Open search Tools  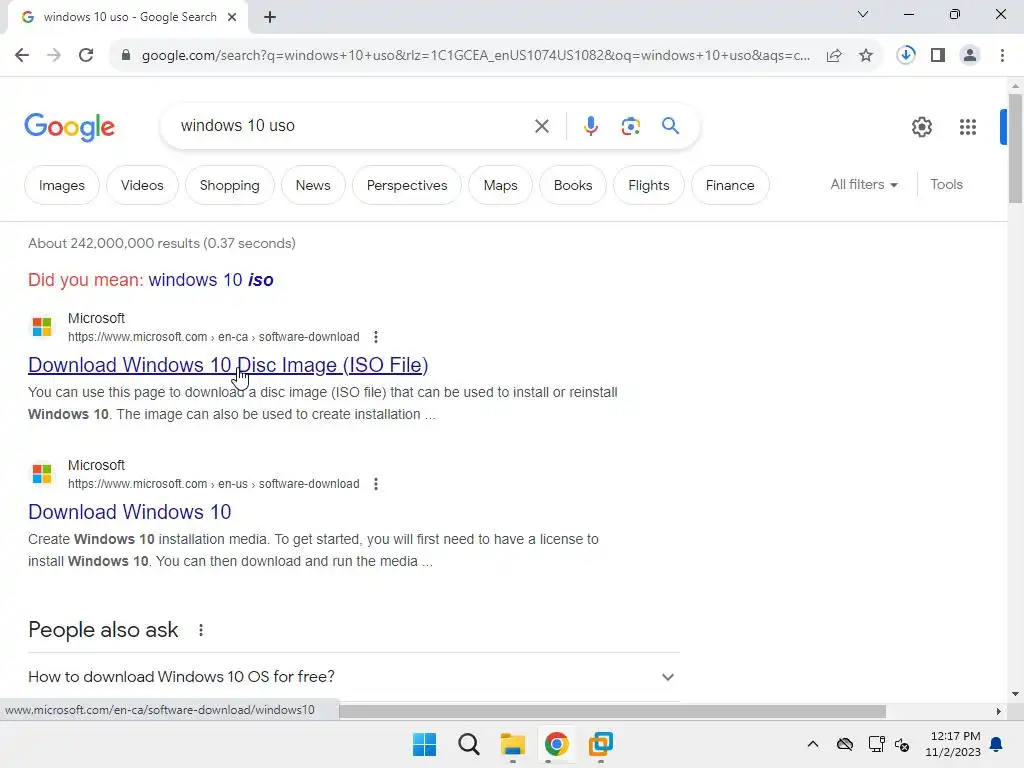pyautogui.click(x=946, y=185)
